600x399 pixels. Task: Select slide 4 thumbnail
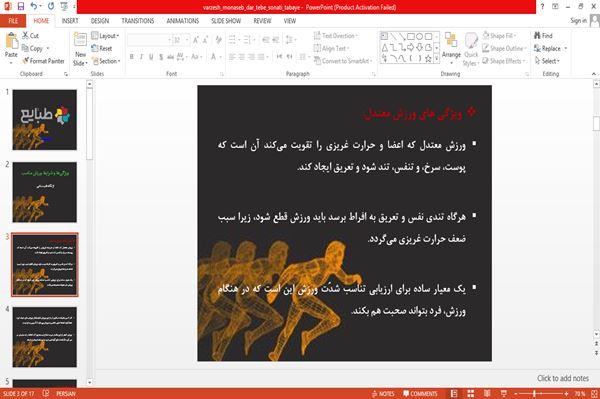45,337
